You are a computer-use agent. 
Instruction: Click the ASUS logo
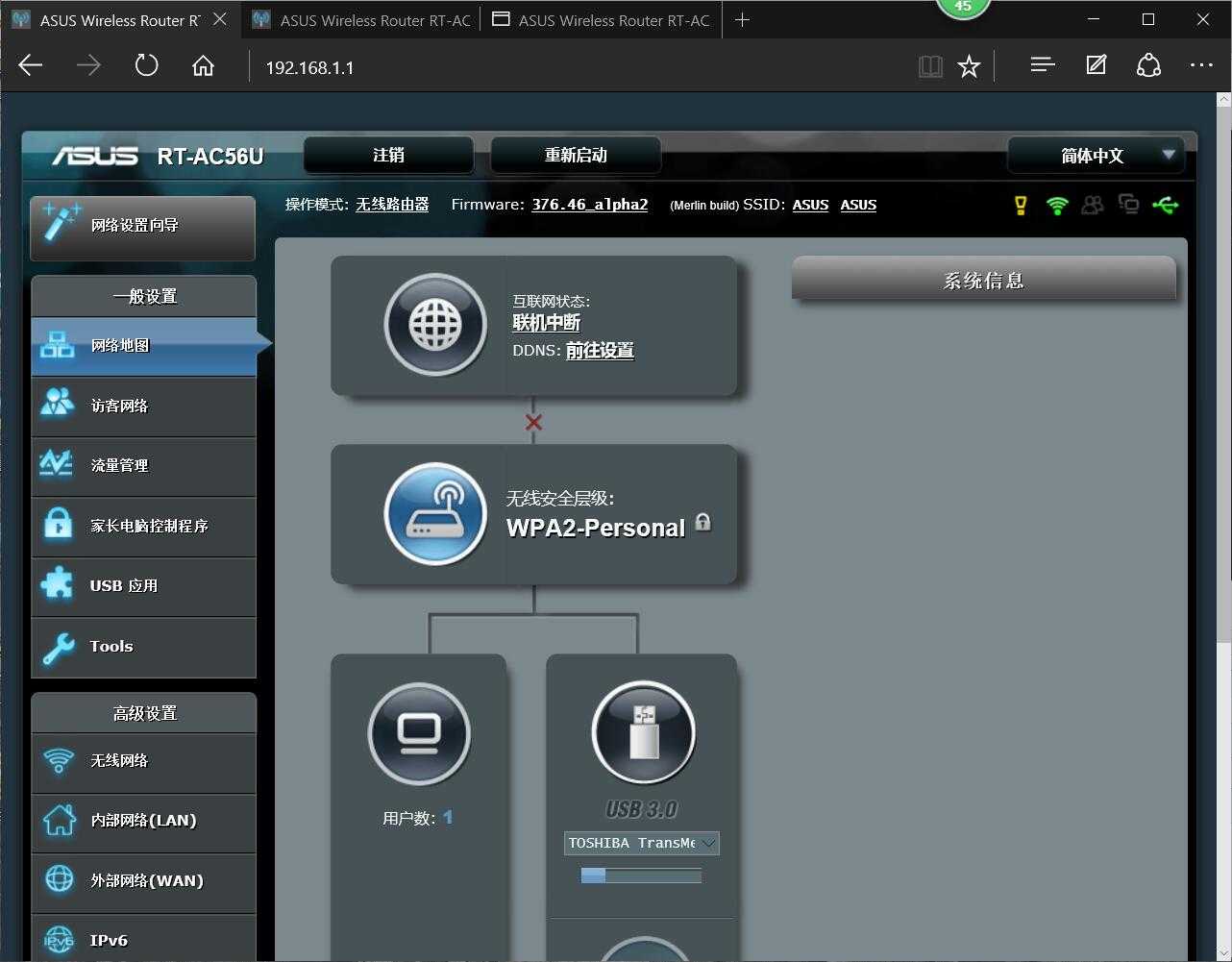pos(94,156)
